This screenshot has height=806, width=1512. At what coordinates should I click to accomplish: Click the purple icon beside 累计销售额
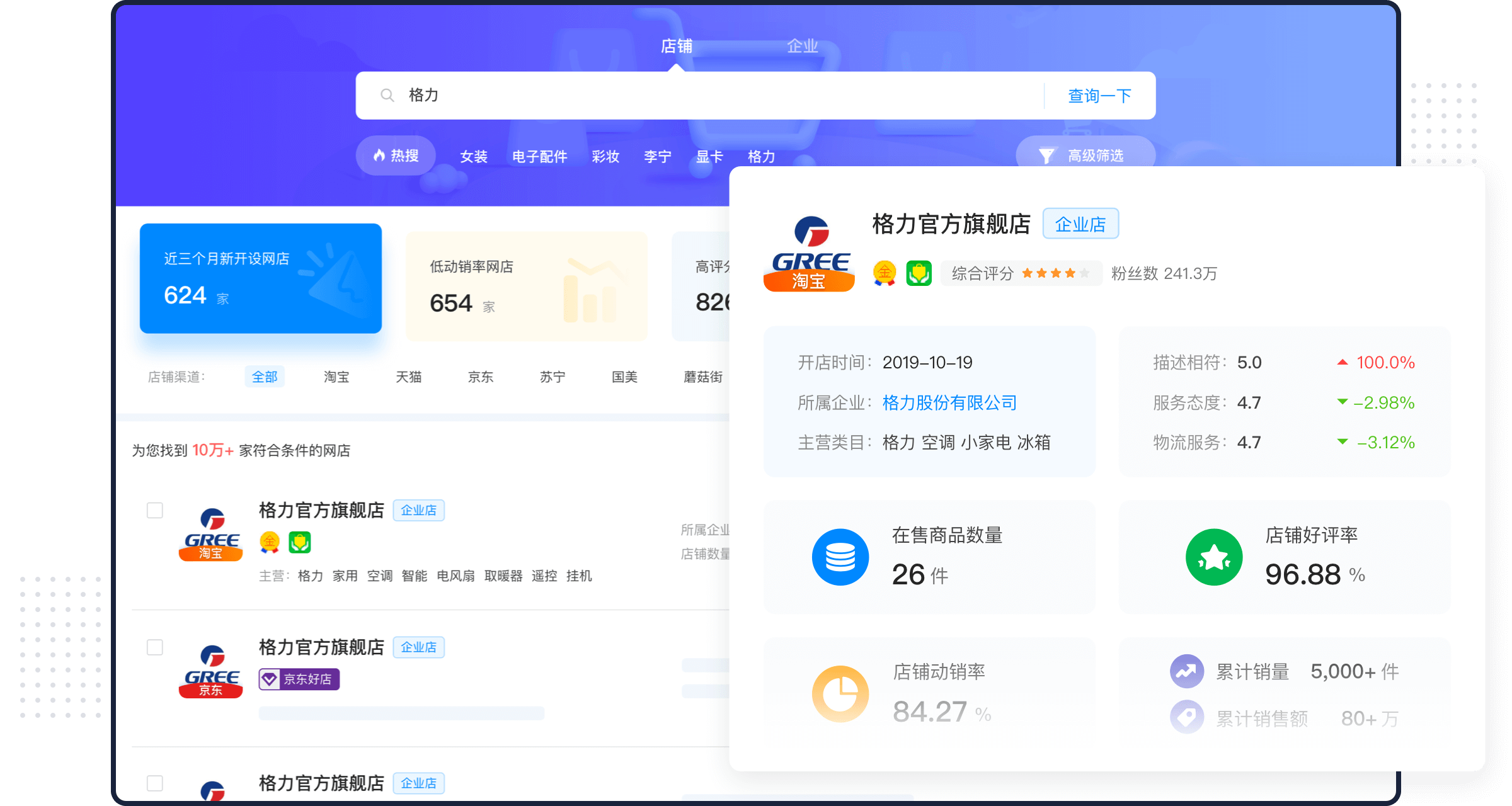pyautogui.click(x=1186, y=717)
